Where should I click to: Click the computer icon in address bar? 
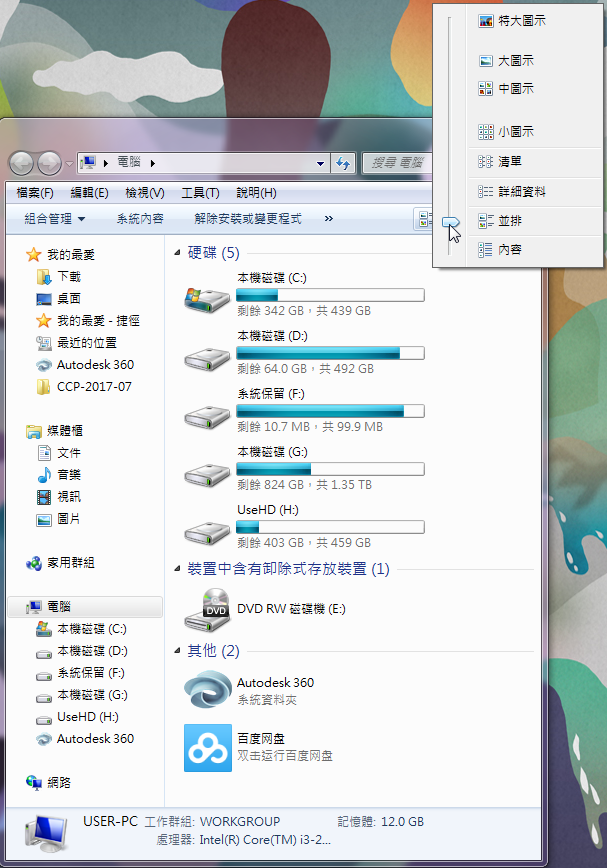88,163
